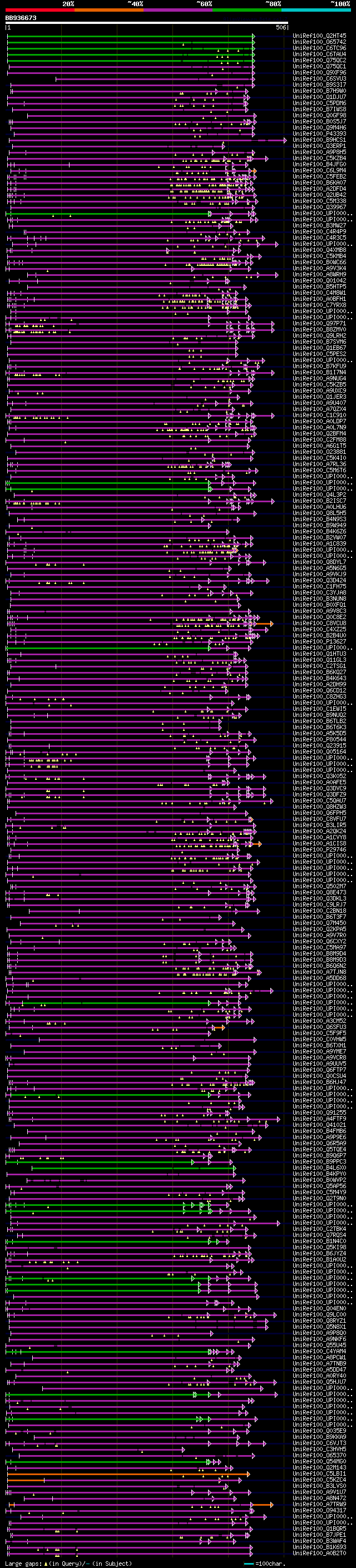The image size is (356, 1568).
Task: Click the cyan ~100% identity legend bar
Action: click(x=316, y=10)
